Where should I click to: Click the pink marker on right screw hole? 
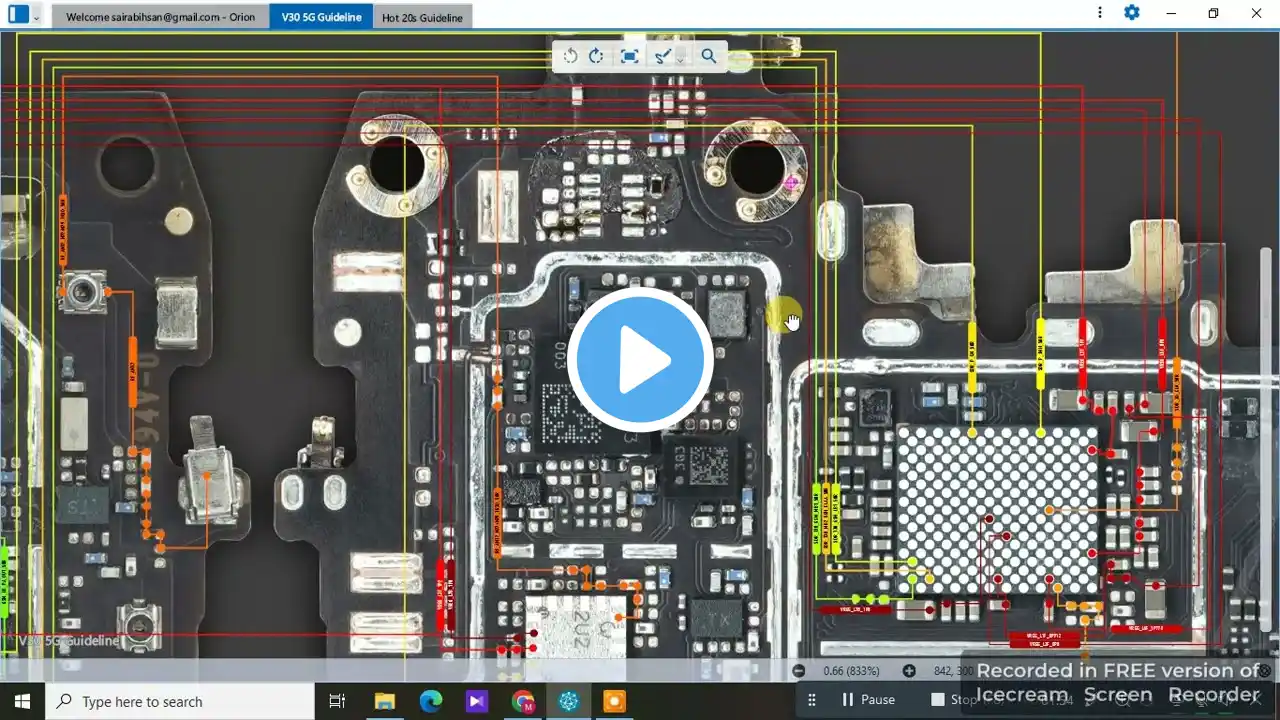793,183
